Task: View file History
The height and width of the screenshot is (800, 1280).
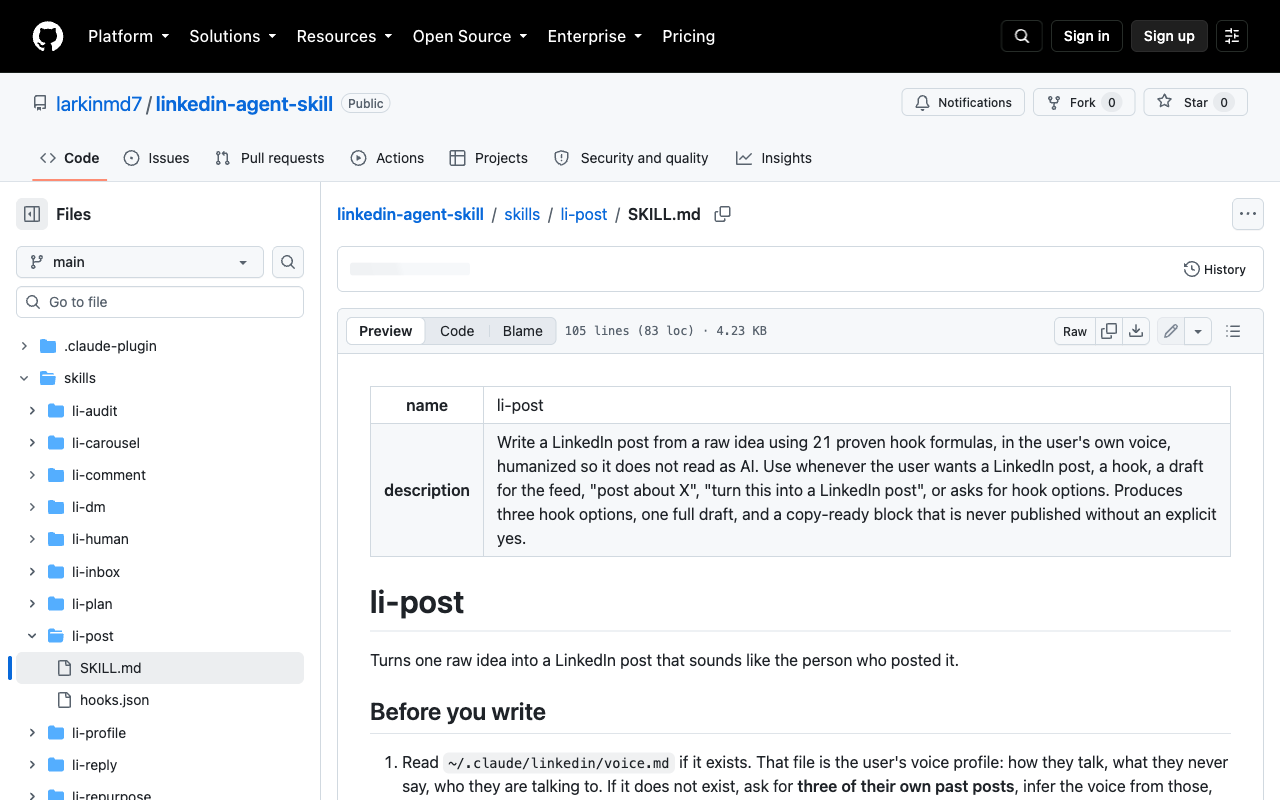Action: [x=1215, y=269]
